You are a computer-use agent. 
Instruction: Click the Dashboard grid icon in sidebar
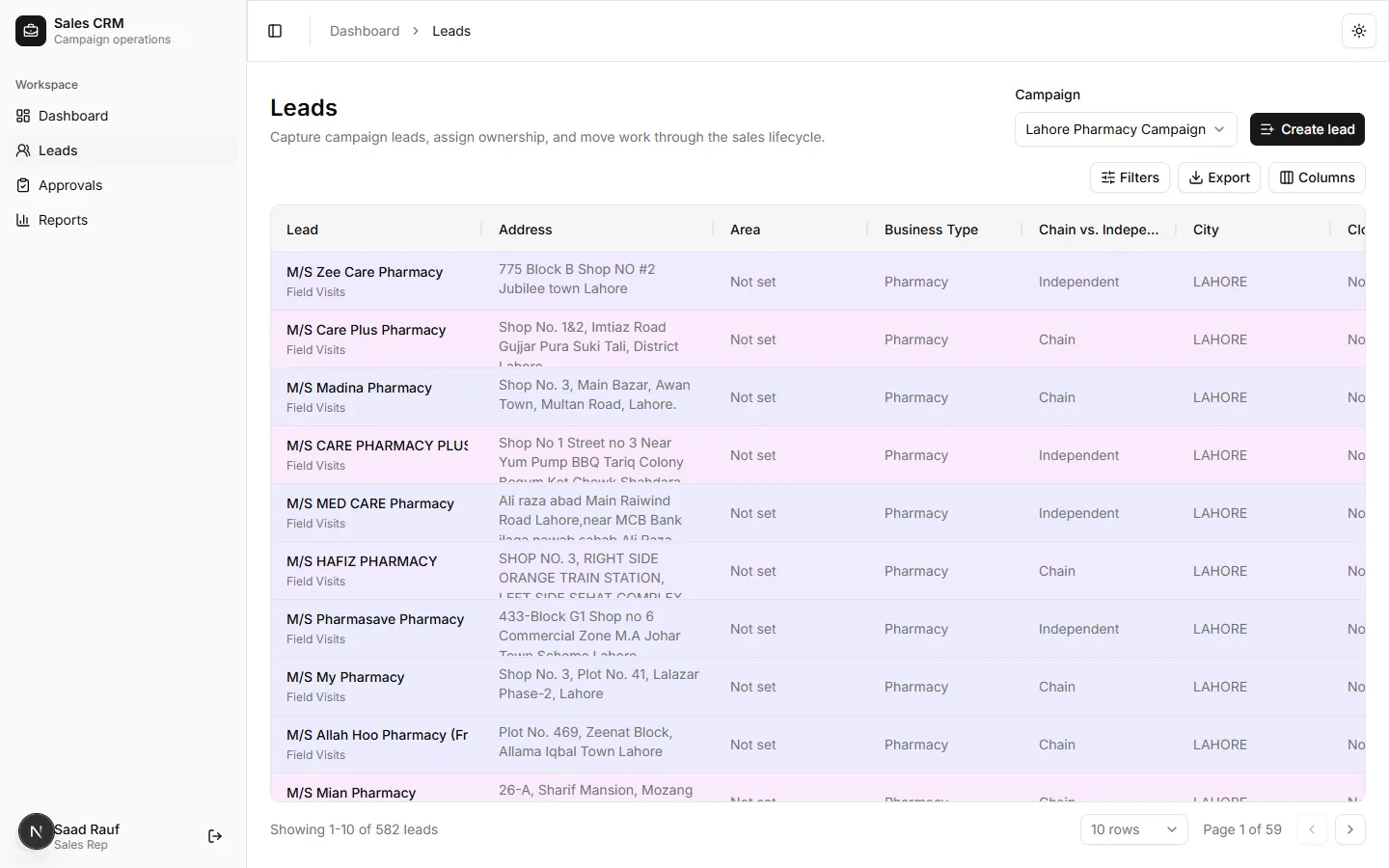[23, 116]
